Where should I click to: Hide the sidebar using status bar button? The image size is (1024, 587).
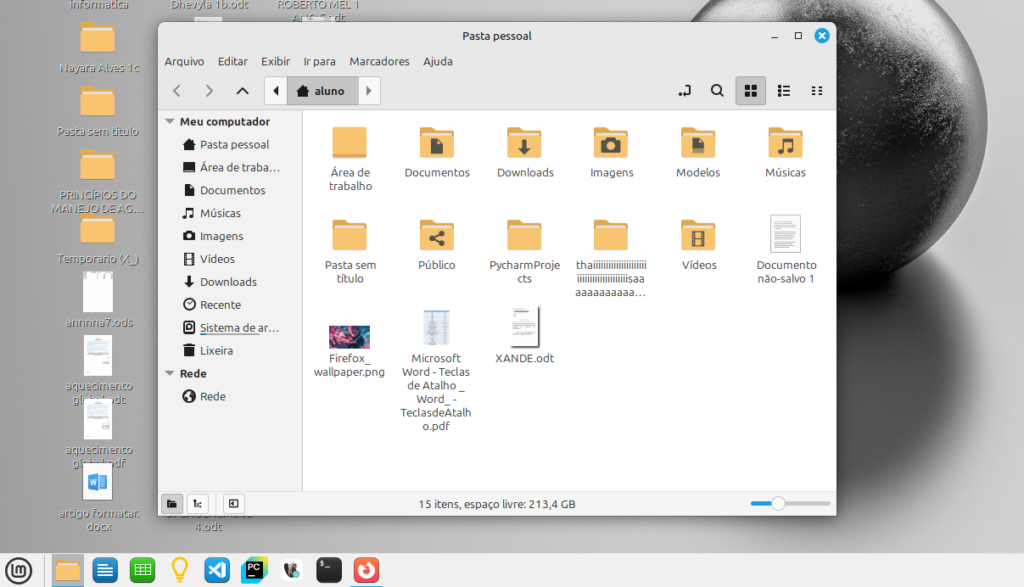coord(232,504)
